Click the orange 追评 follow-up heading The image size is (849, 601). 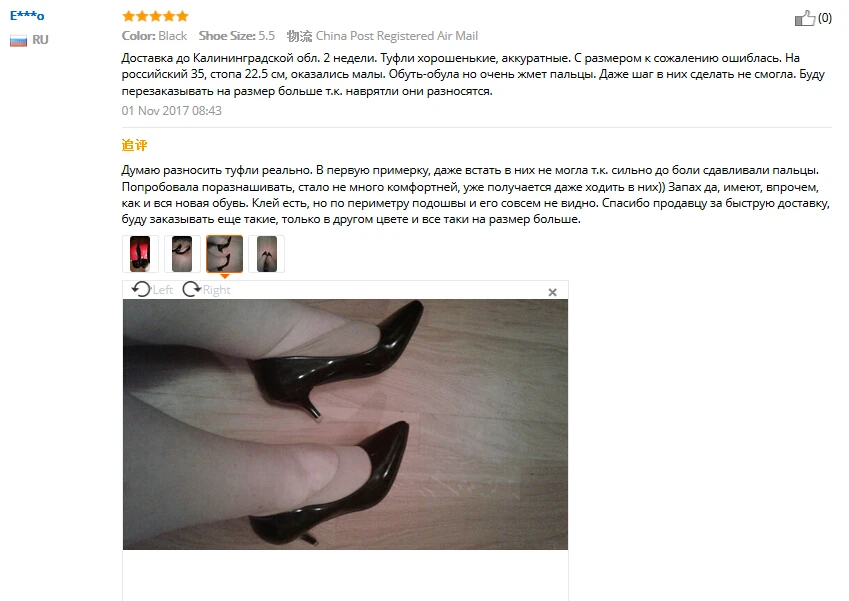[134, 145]
